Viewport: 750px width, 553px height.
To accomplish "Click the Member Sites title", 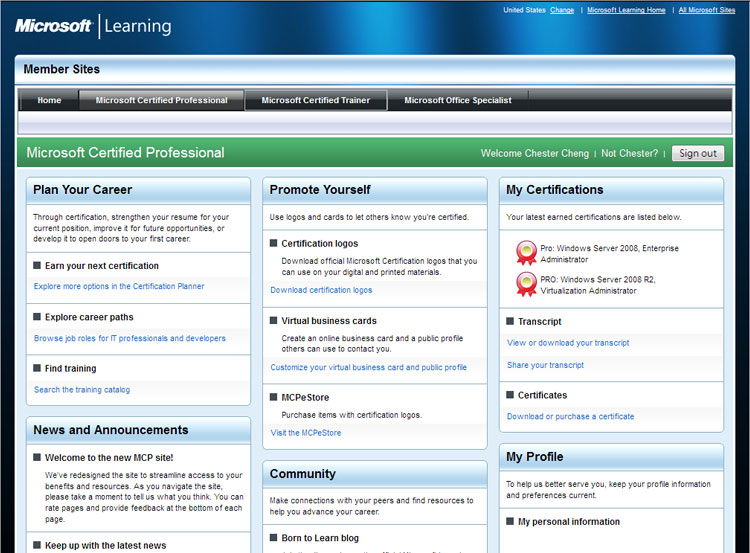I will 62,69.
